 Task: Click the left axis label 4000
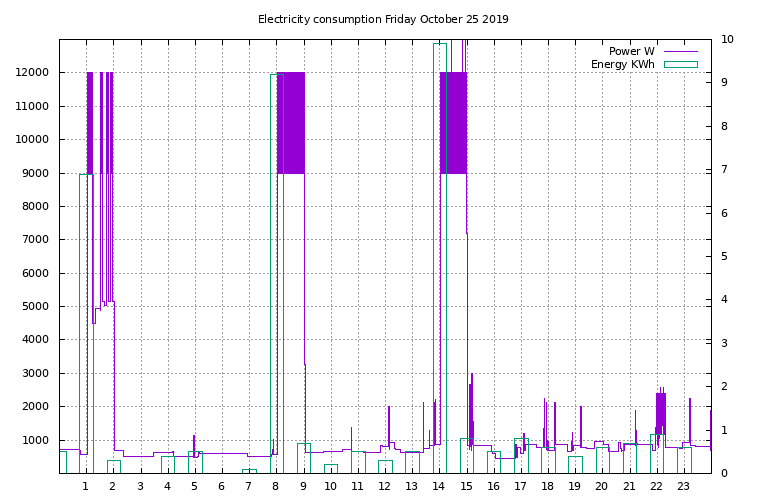coord(35,339)
